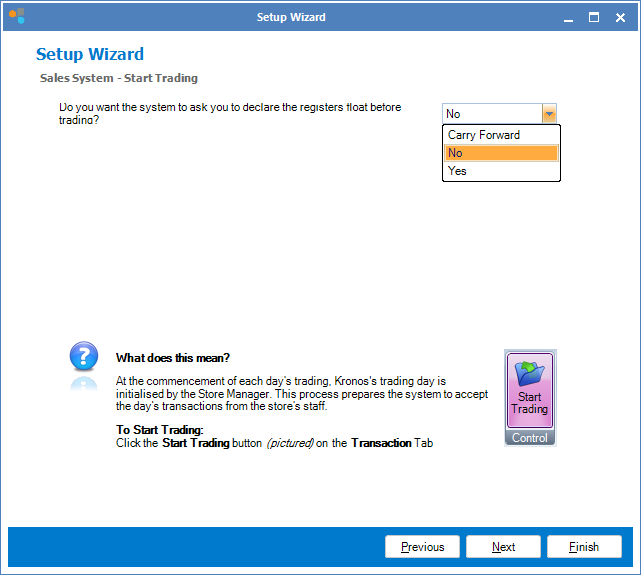
Task: Click the blue question mark help icon
Action: (84, 357)
